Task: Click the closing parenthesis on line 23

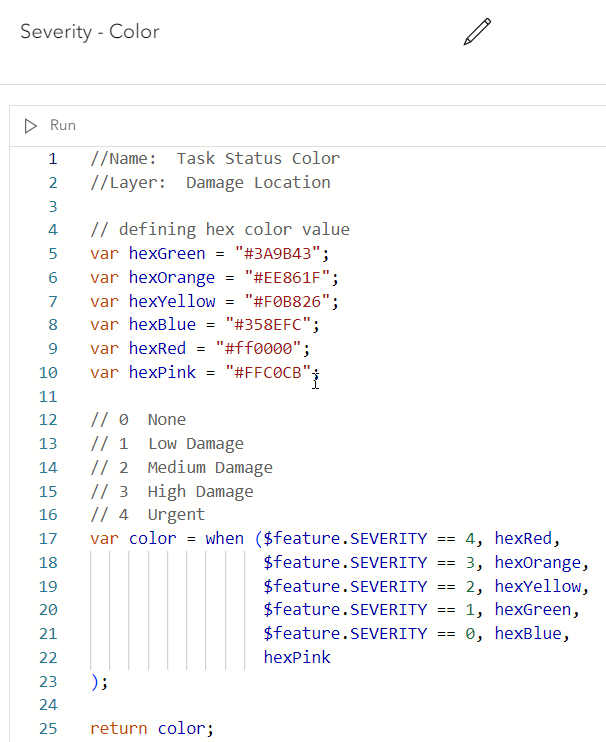Action: 95,682
